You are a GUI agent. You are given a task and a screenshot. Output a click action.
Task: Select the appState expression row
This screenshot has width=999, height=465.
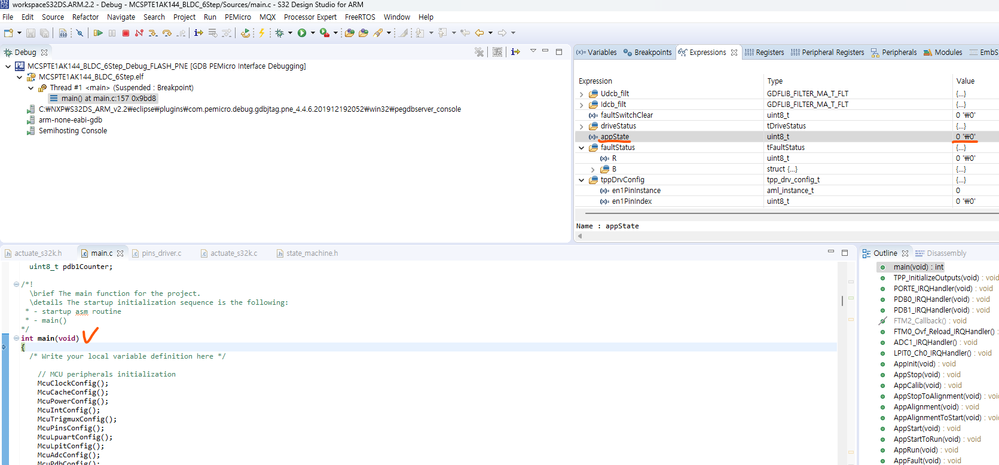pos(786,137)
